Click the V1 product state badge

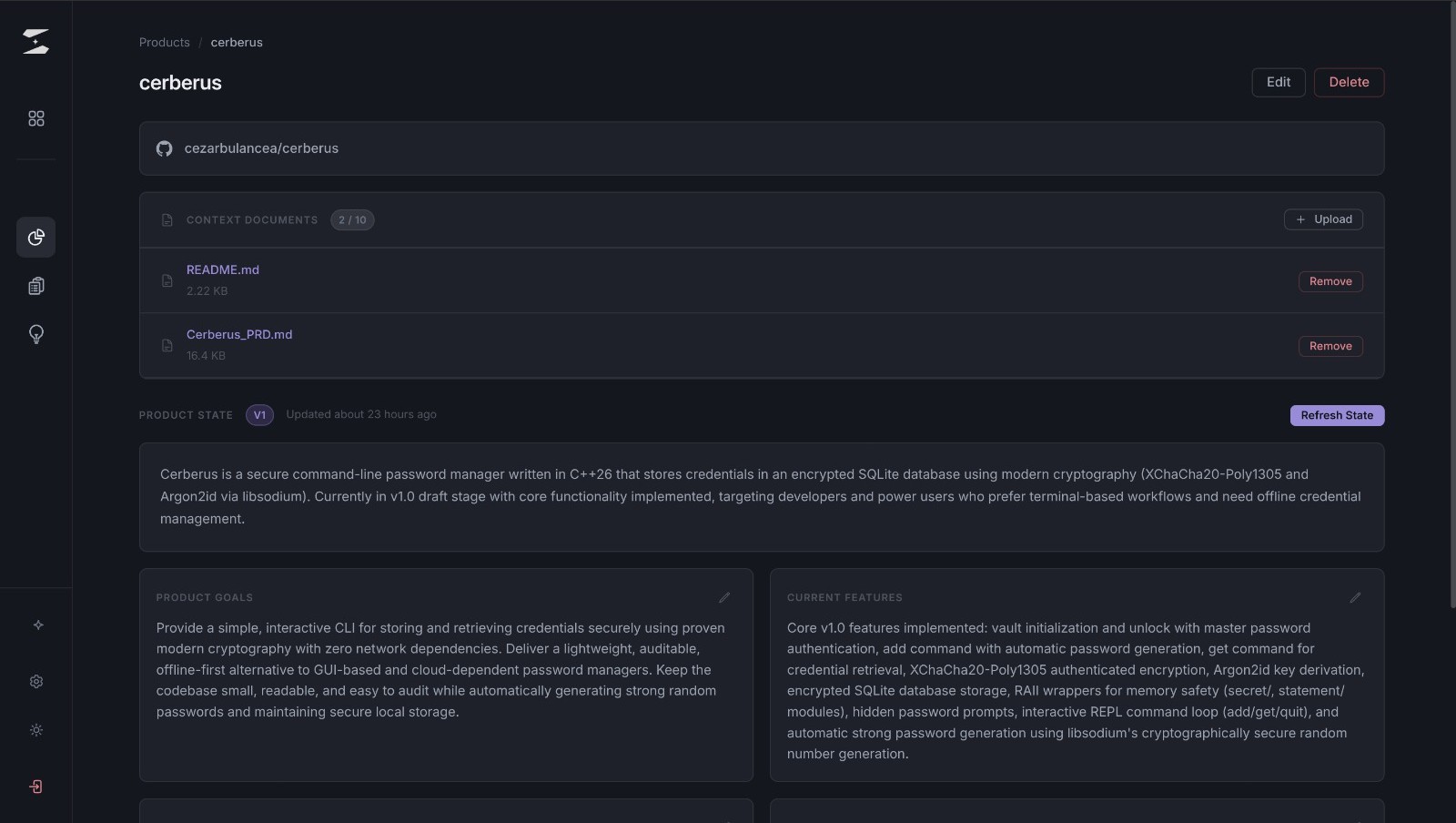pyautogui.click(x=259, y=415)
